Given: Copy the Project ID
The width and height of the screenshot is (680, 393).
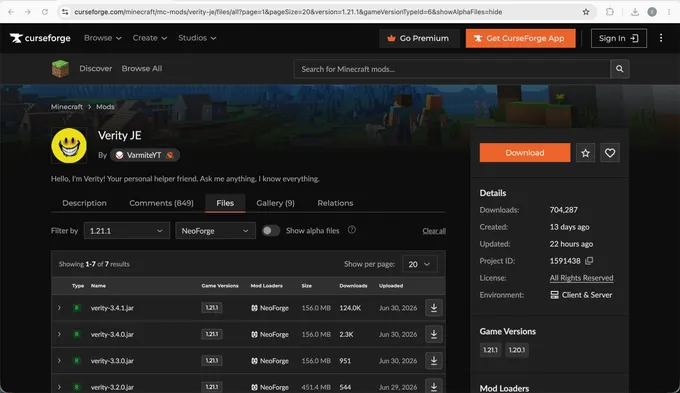Looking at the screenshot, I should (x=589, y=261).
